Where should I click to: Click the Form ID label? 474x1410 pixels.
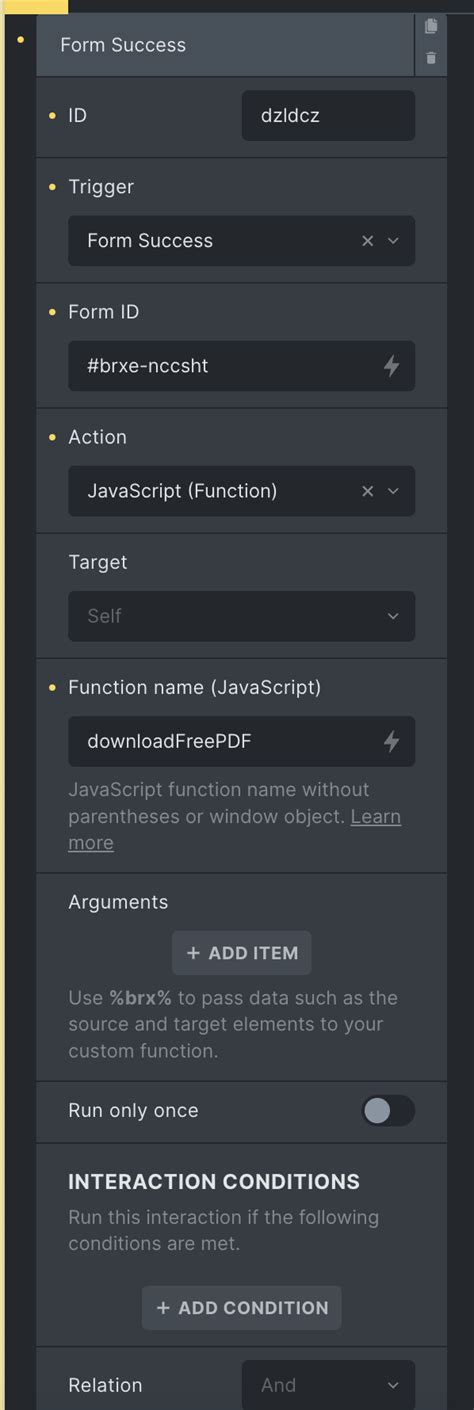pos(104,312)
